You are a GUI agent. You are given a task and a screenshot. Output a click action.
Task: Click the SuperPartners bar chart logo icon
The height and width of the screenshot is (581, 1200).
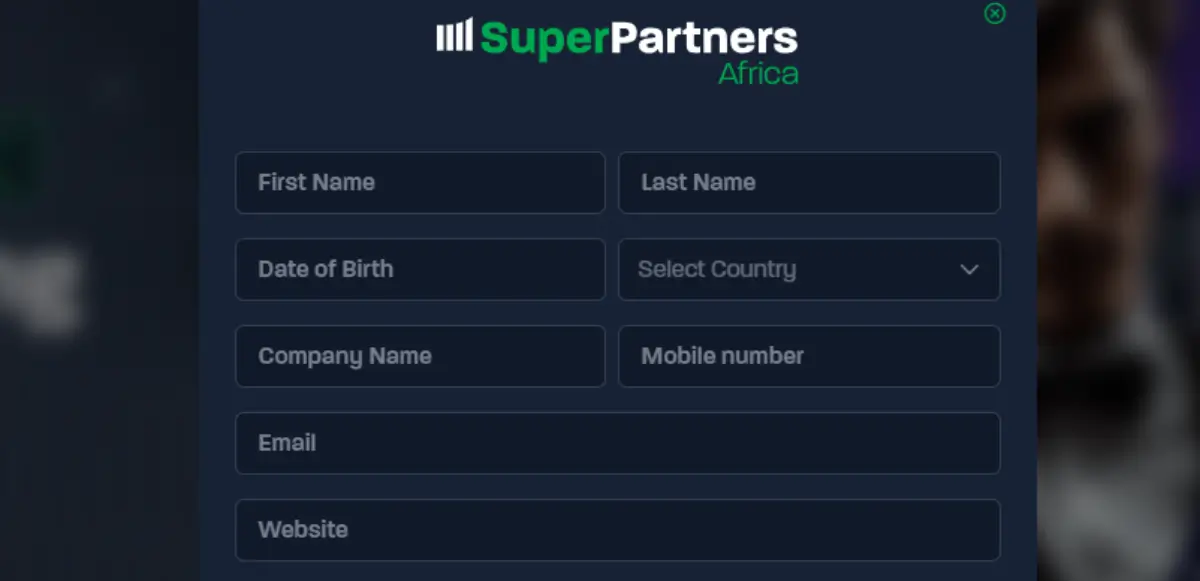(x=455, y=38)
